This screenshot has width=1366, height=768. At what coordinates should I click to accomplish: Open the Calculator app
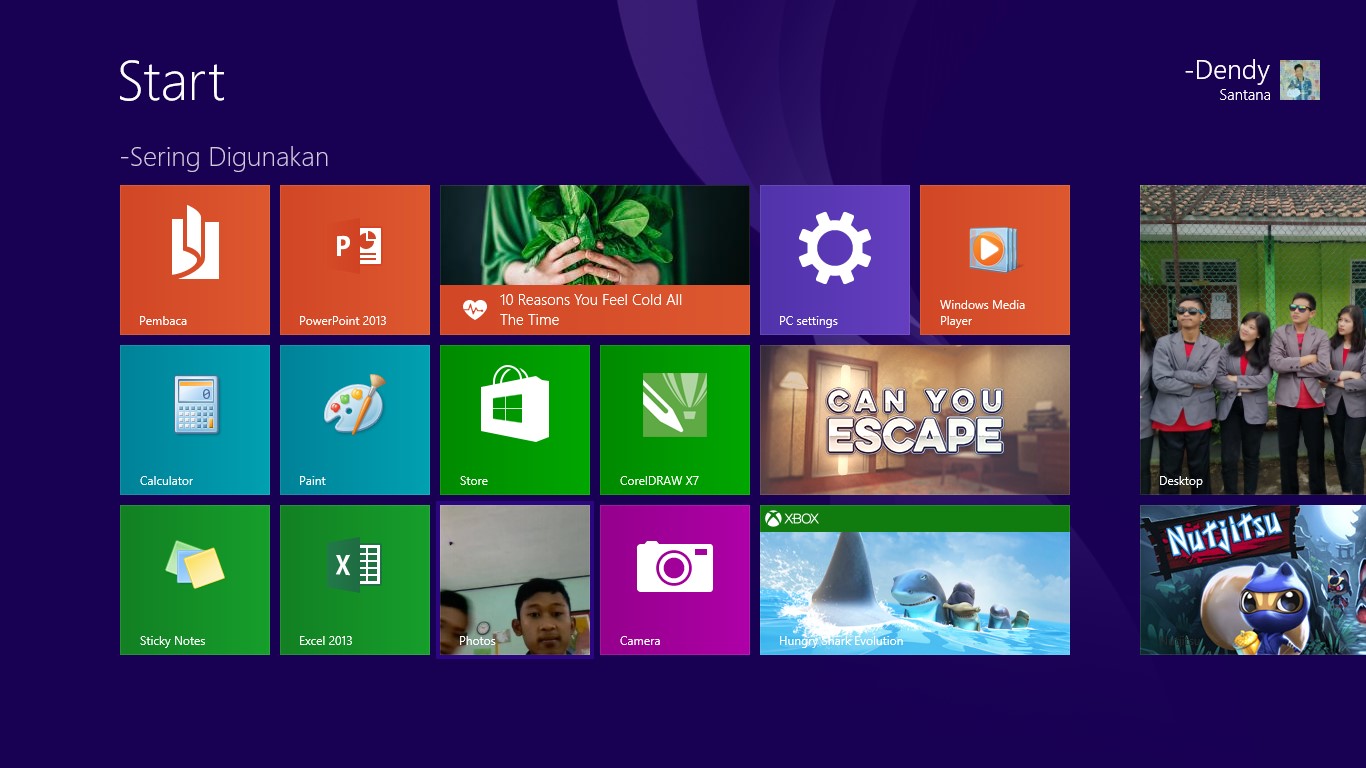click(194, 419)
